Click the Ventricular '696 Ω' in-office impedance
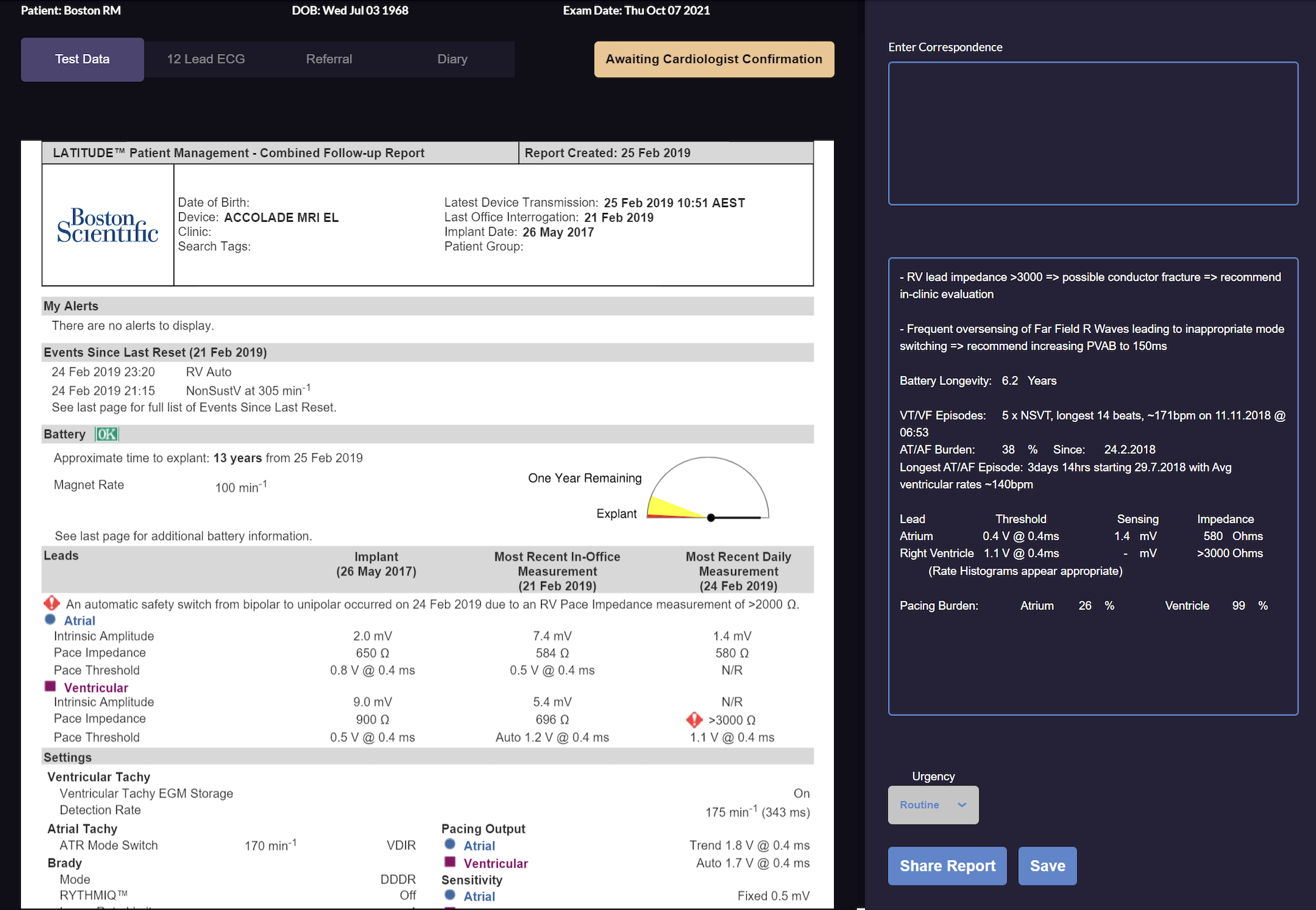 tap(552, 719)
